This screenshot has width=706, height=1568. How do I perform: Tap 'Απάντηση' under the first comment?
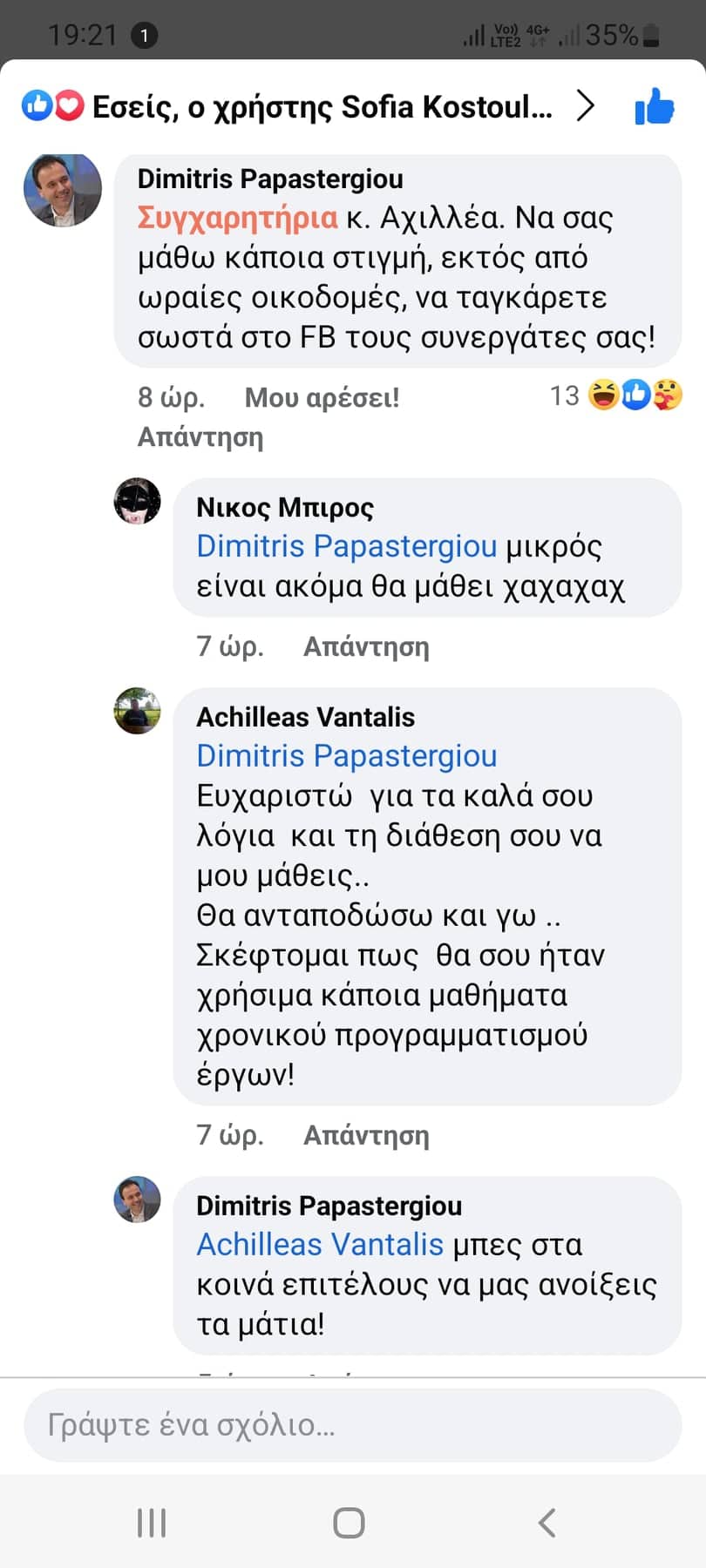tap(200, 437)
